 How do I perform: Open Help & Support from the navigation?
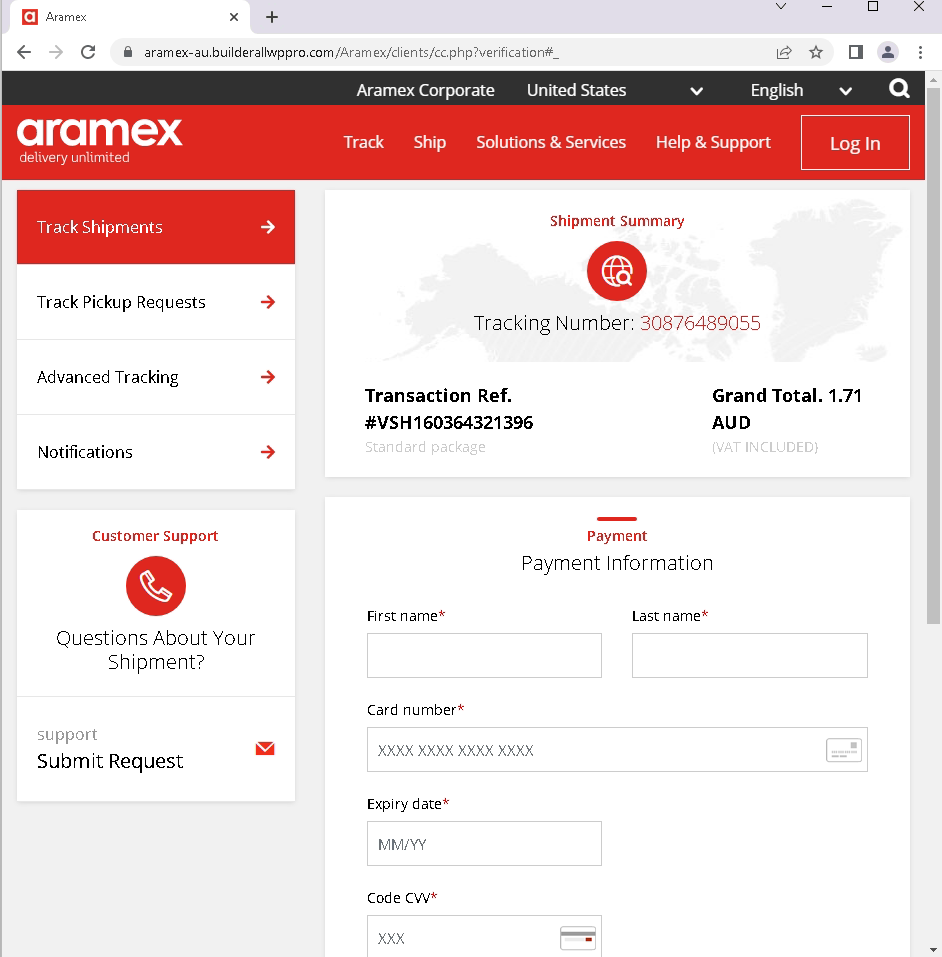[712, 142]
